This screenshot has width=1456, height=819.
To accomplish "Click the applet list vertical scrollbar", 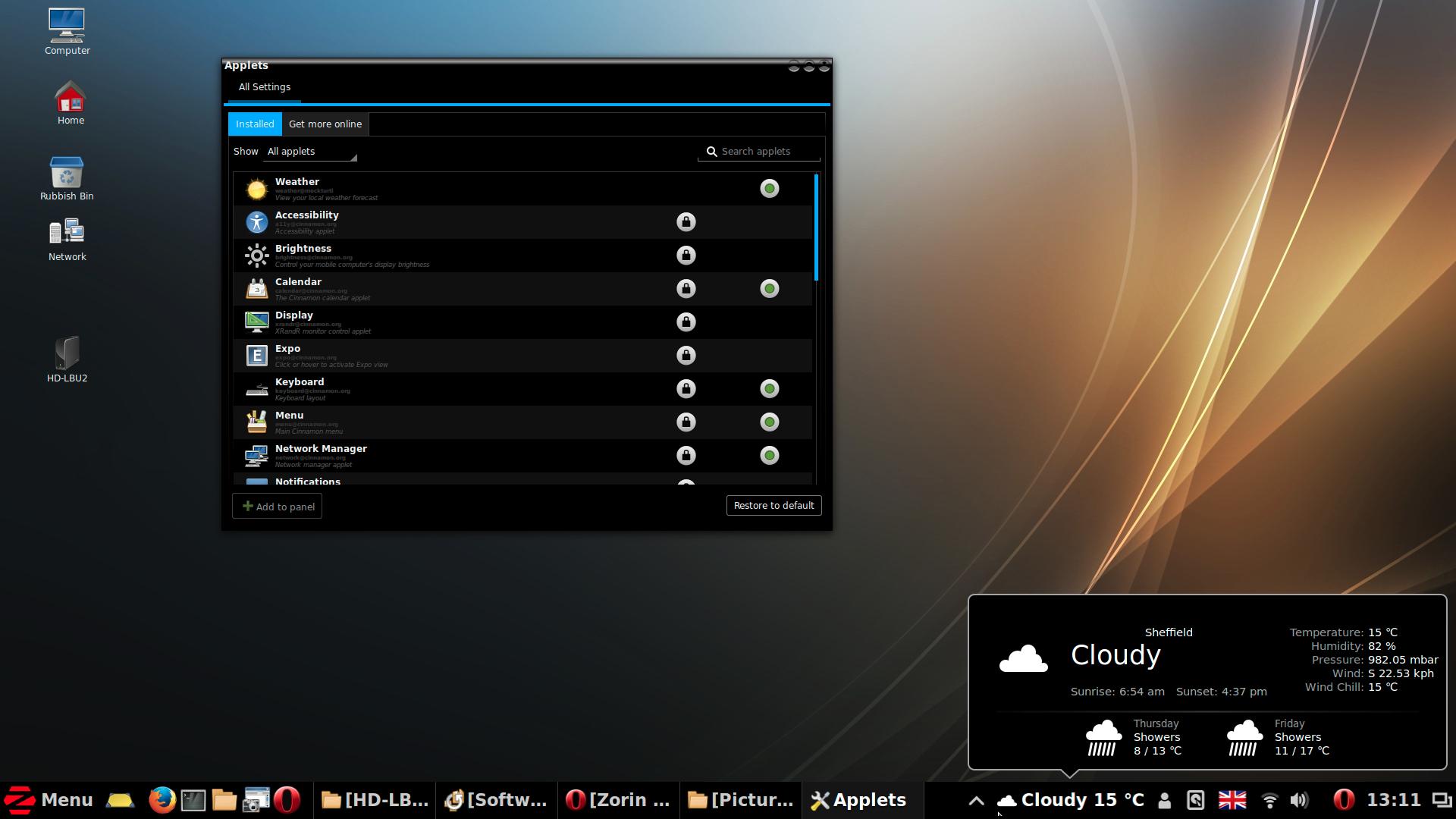I will 816,227.
